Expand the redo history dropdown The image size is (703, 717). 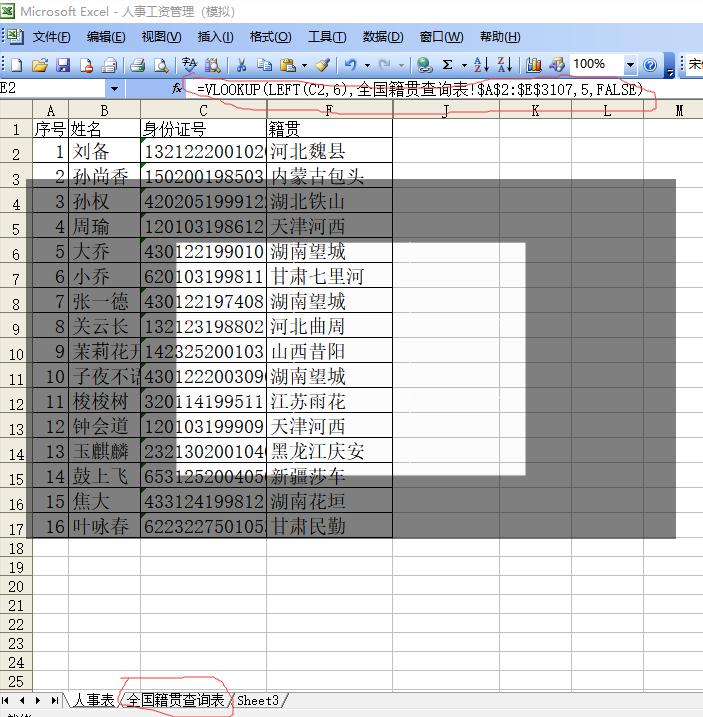click(401, 66)
